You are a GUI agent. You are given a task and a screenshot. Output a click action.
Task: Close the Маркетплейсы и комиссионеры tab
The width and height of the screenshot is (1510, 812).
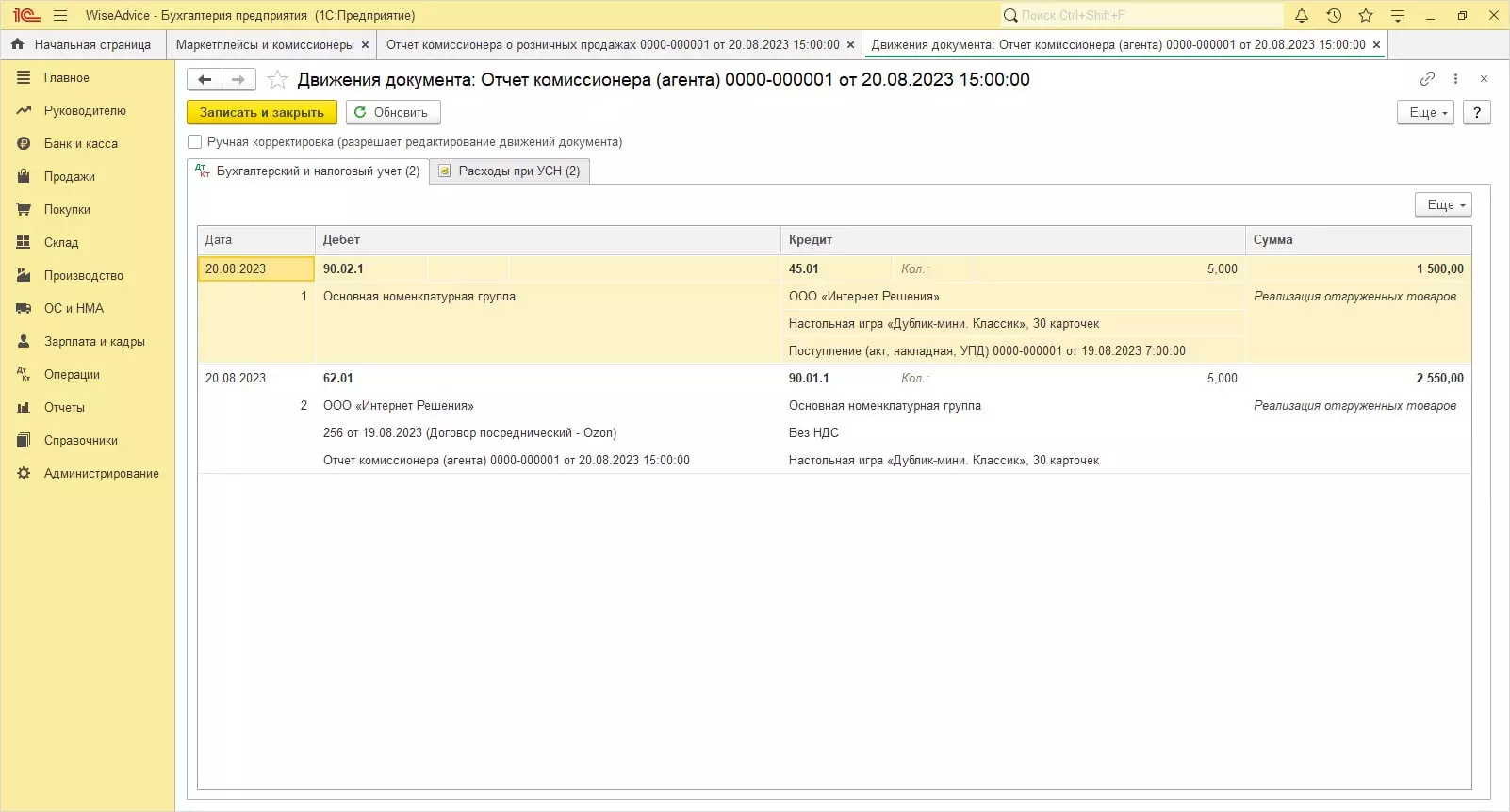[x=365, y=44]
